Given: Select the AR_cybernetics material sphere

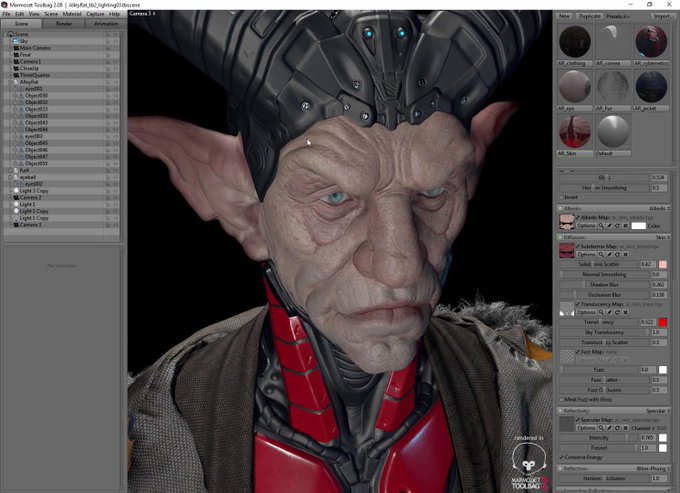Looking at the screenshot, I should tap(651, 42).
